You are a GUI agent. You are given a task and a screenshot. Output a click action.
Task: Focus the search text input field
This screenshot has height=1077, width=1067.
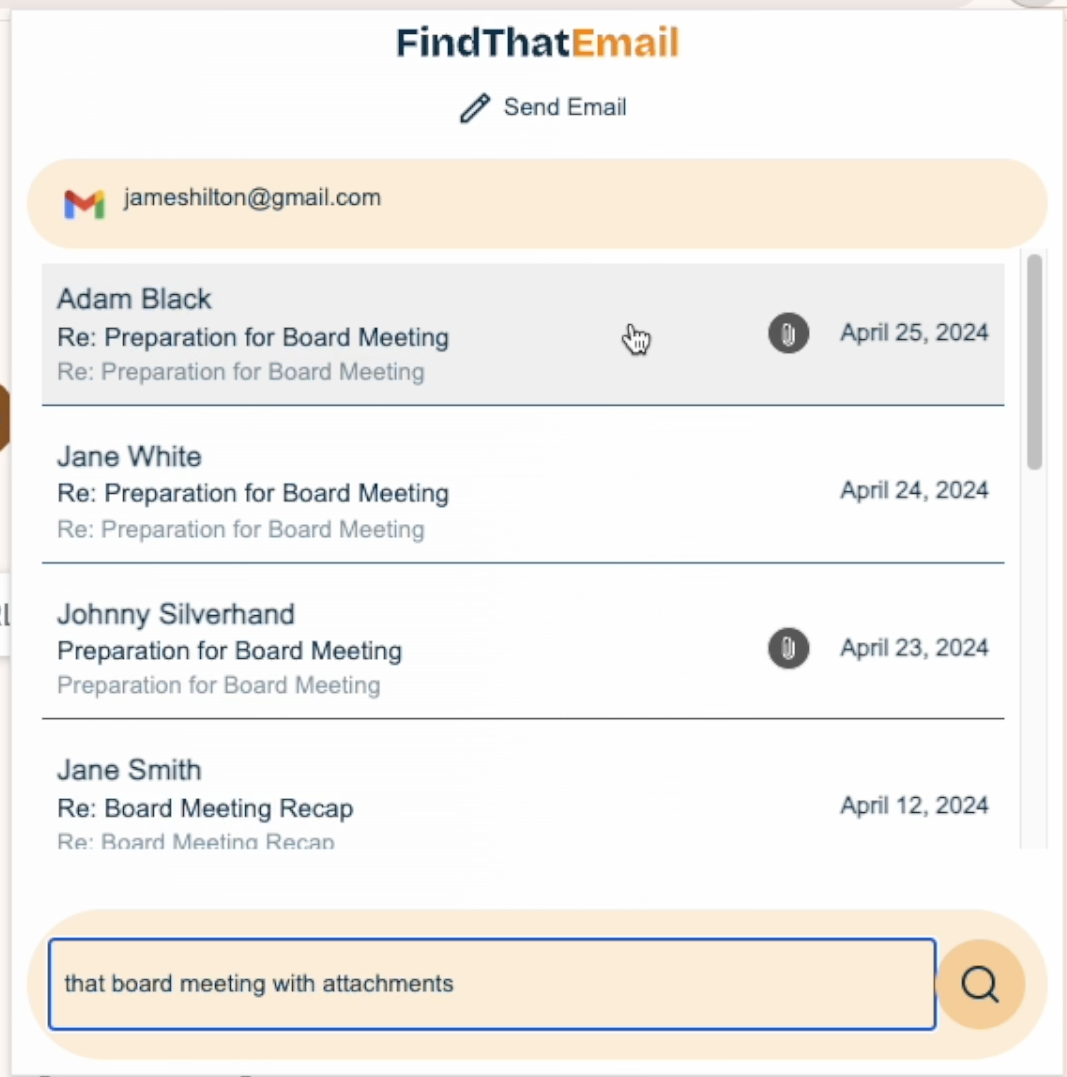click(492, 984)
